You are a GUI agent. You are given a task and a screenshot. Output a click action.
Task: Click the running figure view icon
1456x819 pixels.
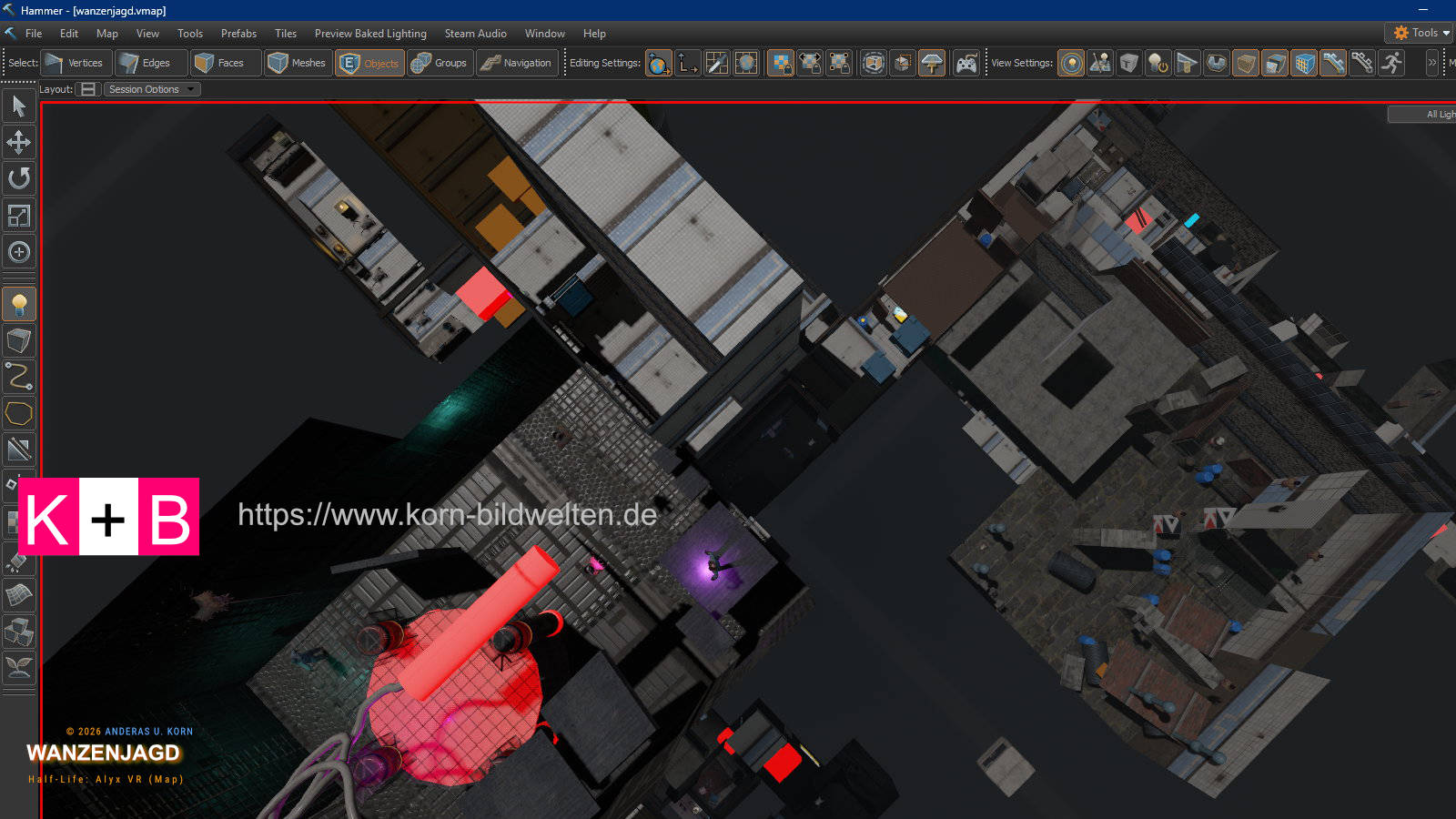coord(1391,63)
